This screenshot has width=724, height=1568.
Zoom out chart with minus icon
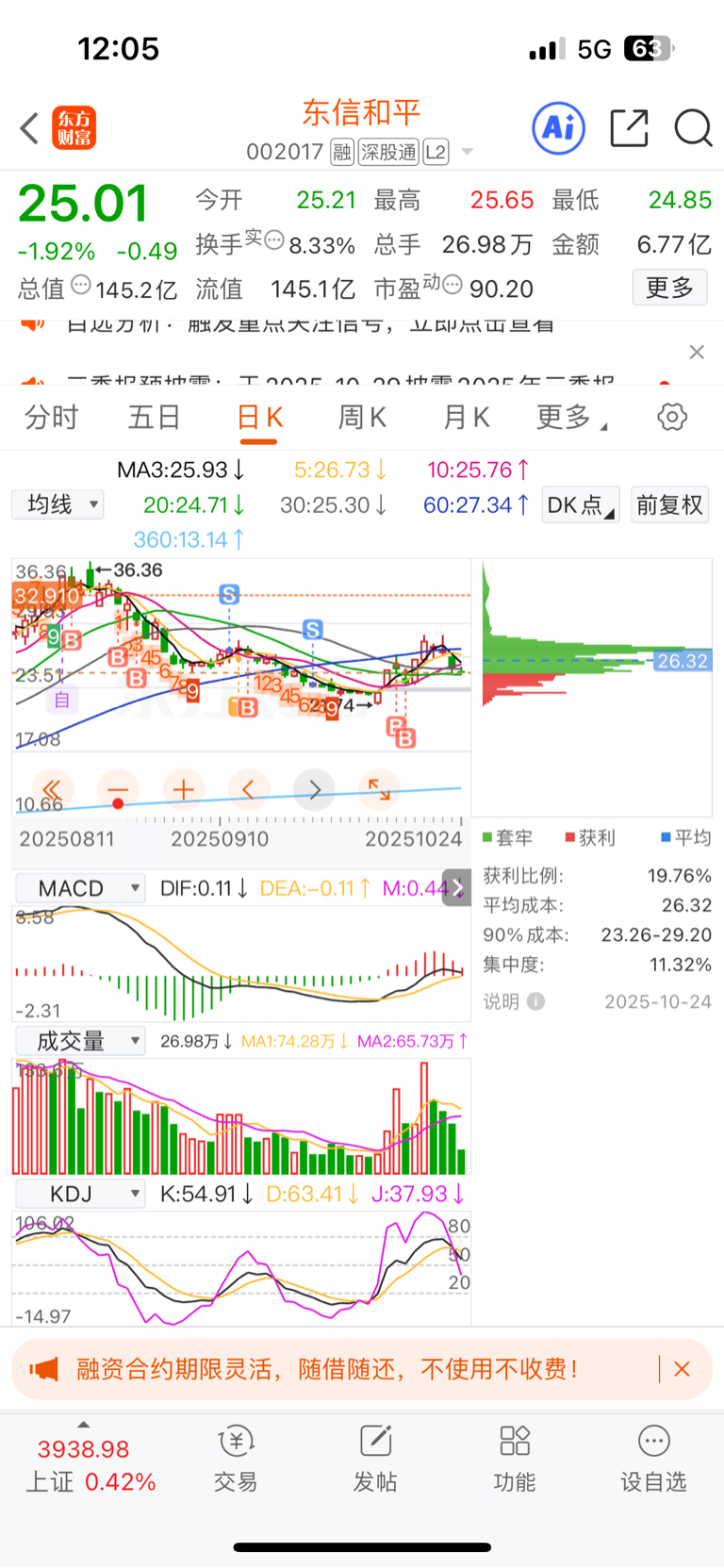(118, 789)
